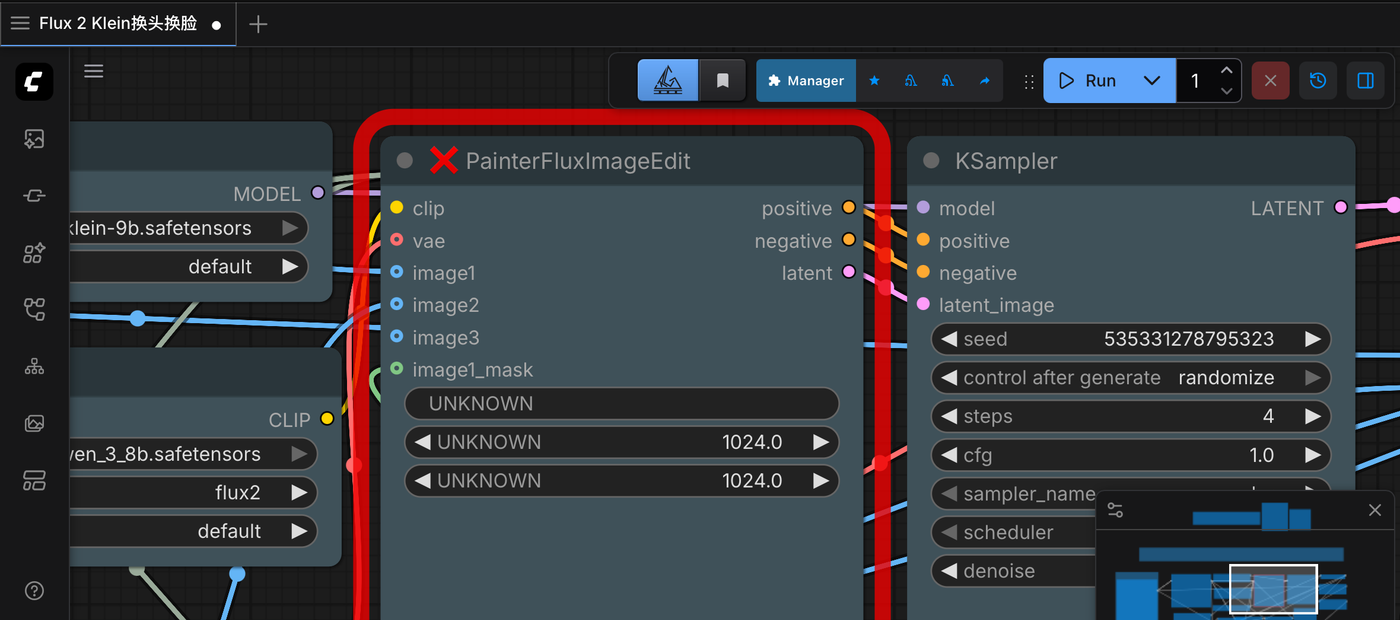Viewport: 1400px width, 620px height.
Task: Click the seed value 535331278795323
Action: click(x=1189, y=339)
